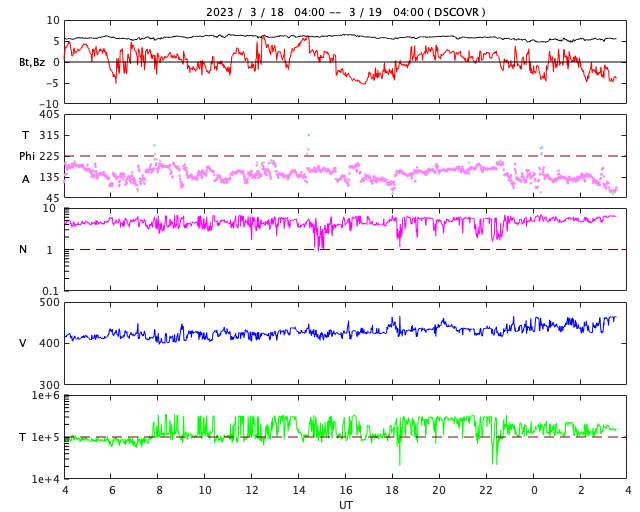Click the "T" label beside 1e+5
This screenshot has width=640, height=512.
tap(23, 437)
